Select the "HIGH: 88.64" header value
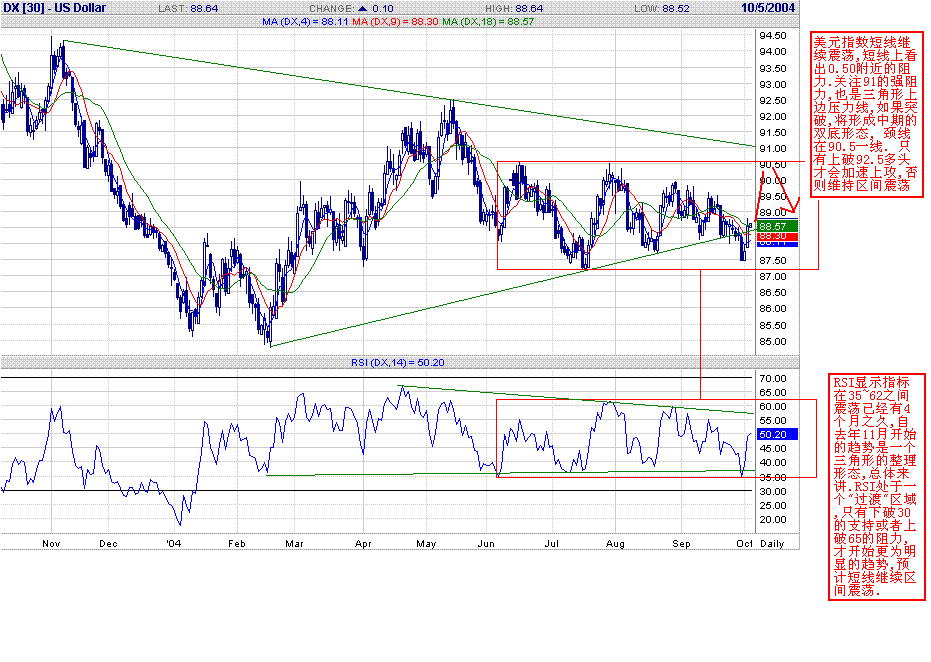This screenshot has width=931, height=662. (514, 9)
